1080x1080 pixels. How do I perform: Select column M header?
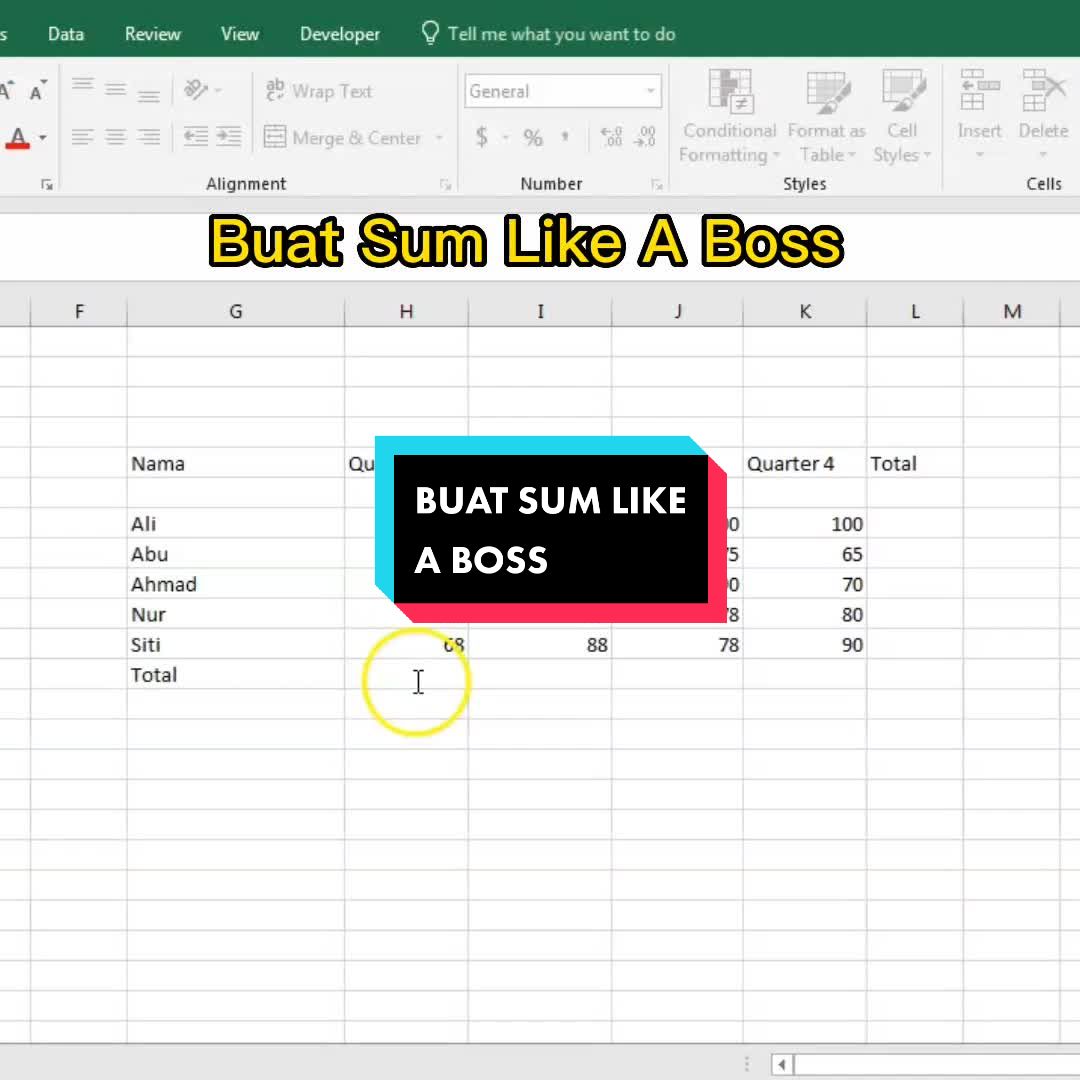[x=1011, y=311]
